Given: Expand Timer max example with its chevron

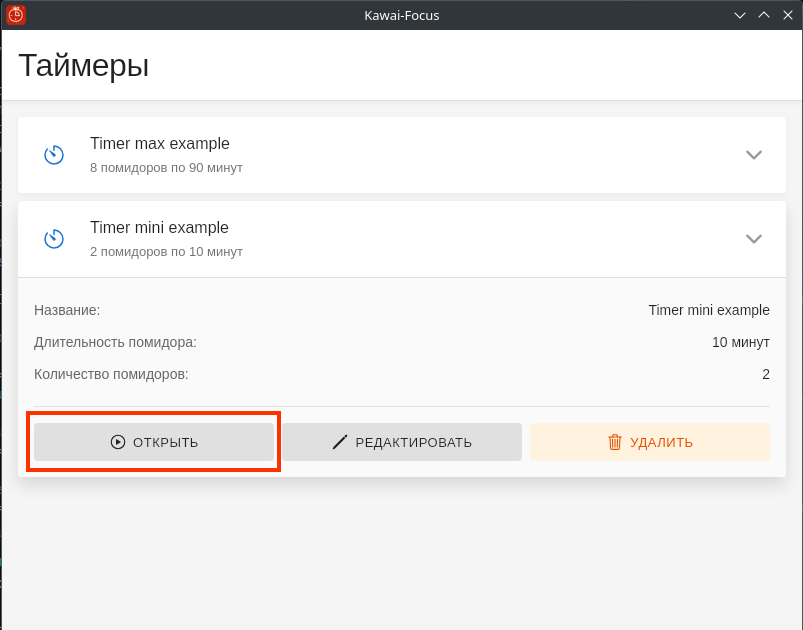Looking at the screenshot, I should pyautogui.click(x=754, y=155).
